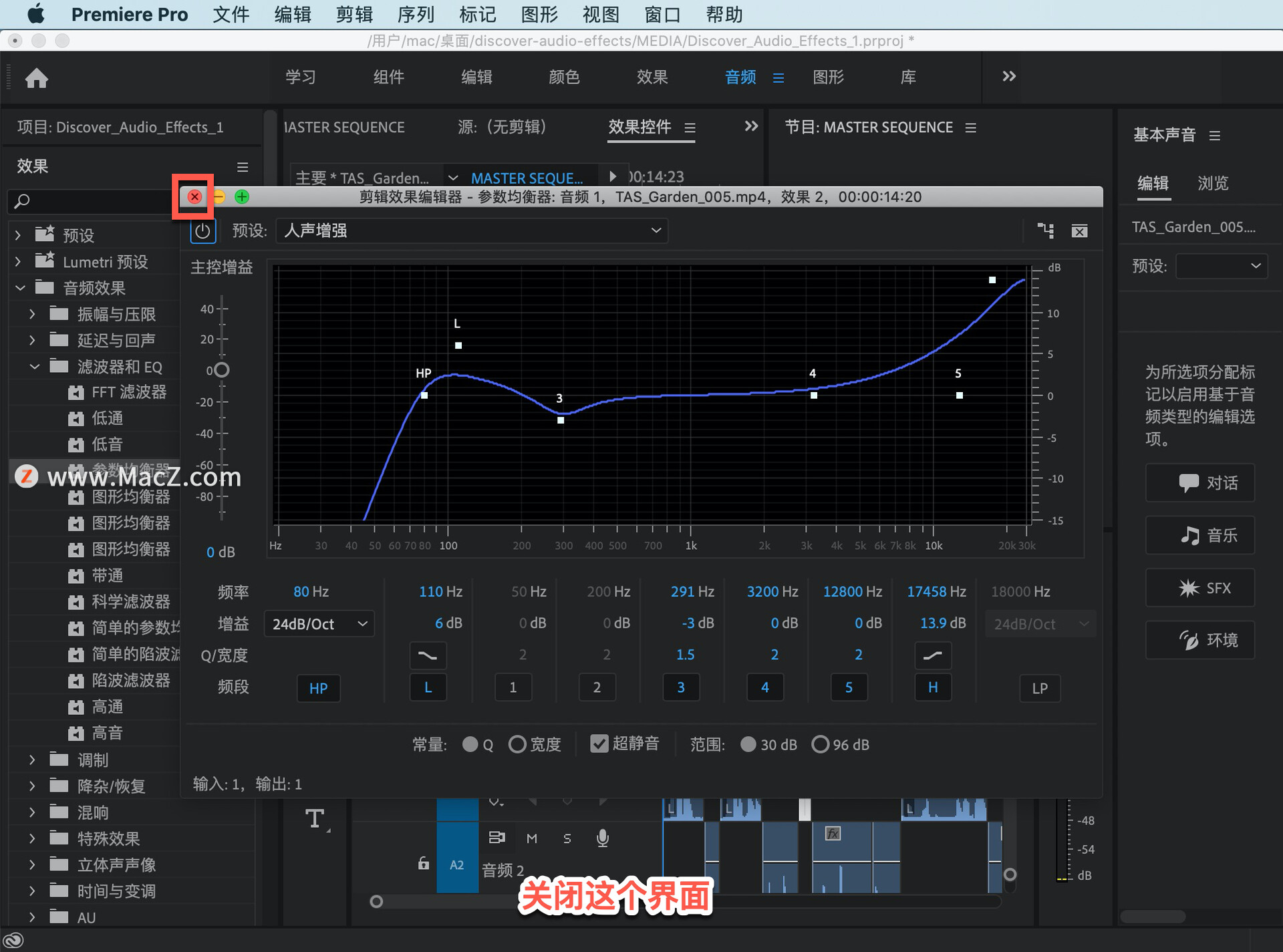Open the Essential Sound panel menu icon
The height and width of the screenshot is (952, 1283).
point(1215,136)
